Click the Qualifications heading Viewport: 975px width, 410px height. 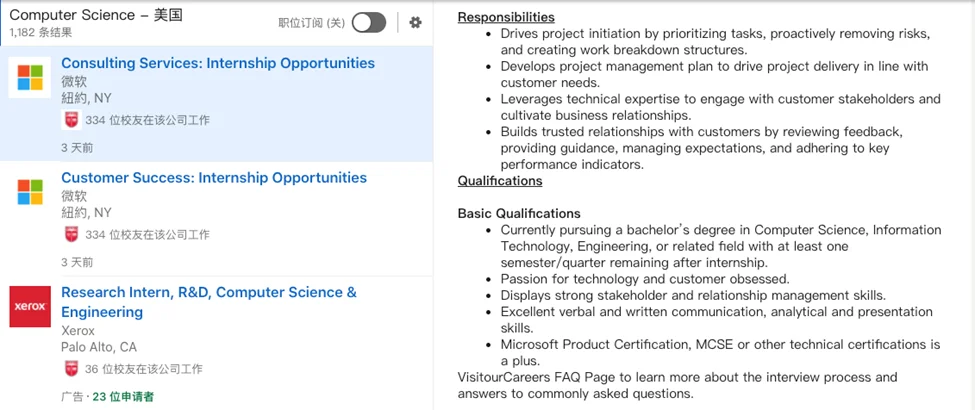click(500, 181)
